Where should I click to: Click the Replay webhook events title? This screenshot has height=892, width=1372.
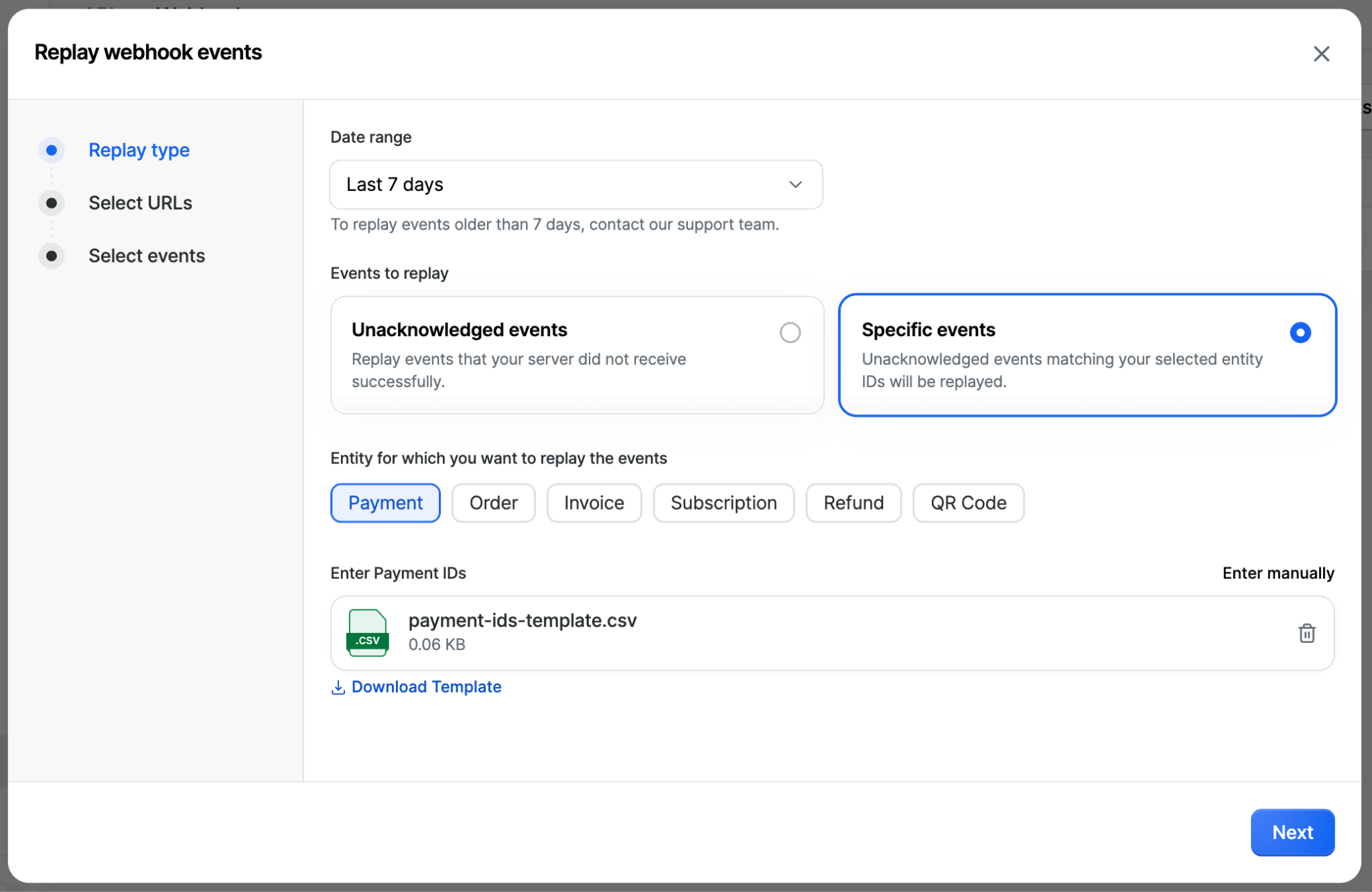[148, 52]
